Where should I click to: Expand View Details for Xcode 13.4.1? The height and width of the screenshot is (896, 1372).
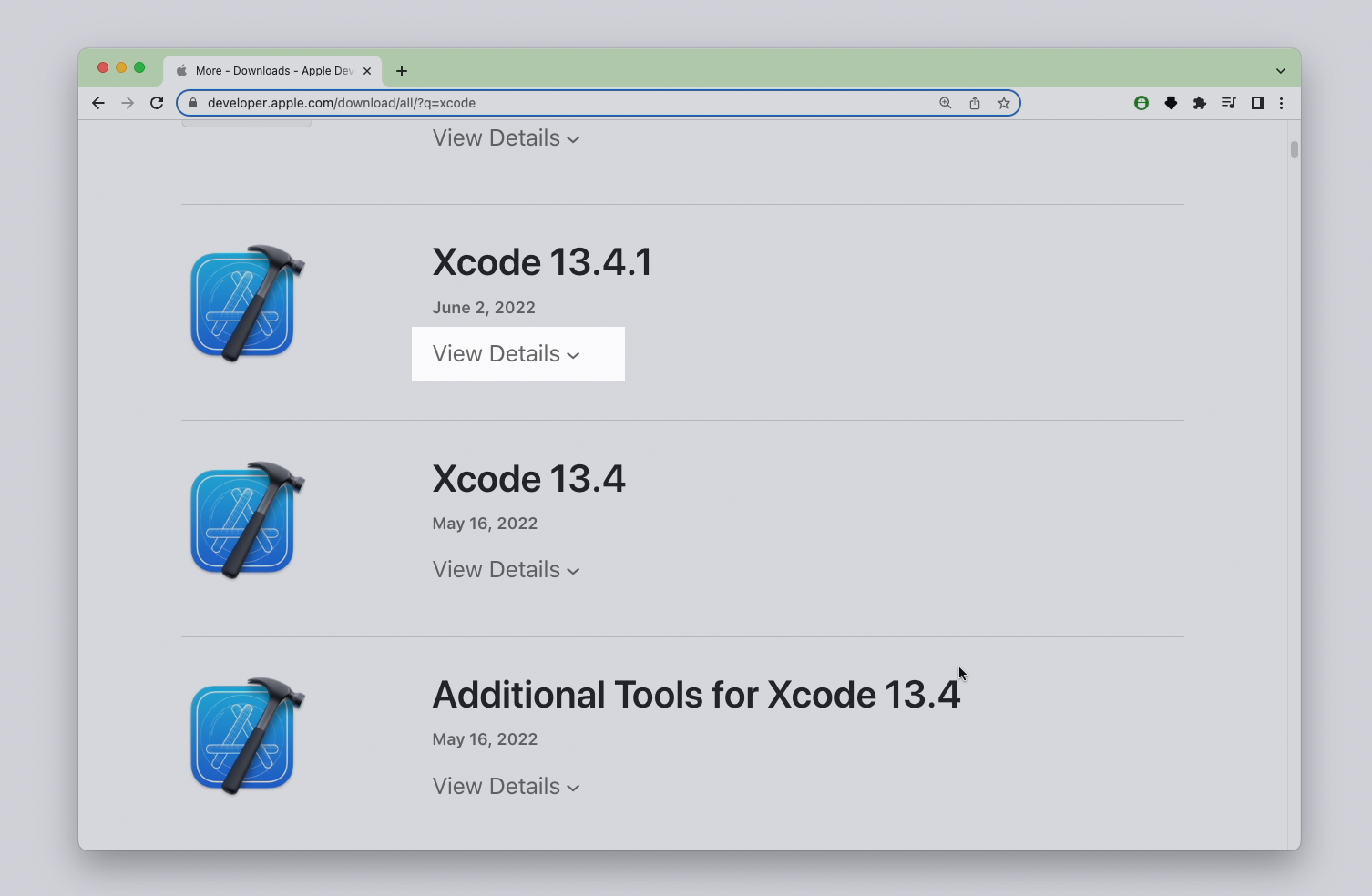tap(507, 353)
